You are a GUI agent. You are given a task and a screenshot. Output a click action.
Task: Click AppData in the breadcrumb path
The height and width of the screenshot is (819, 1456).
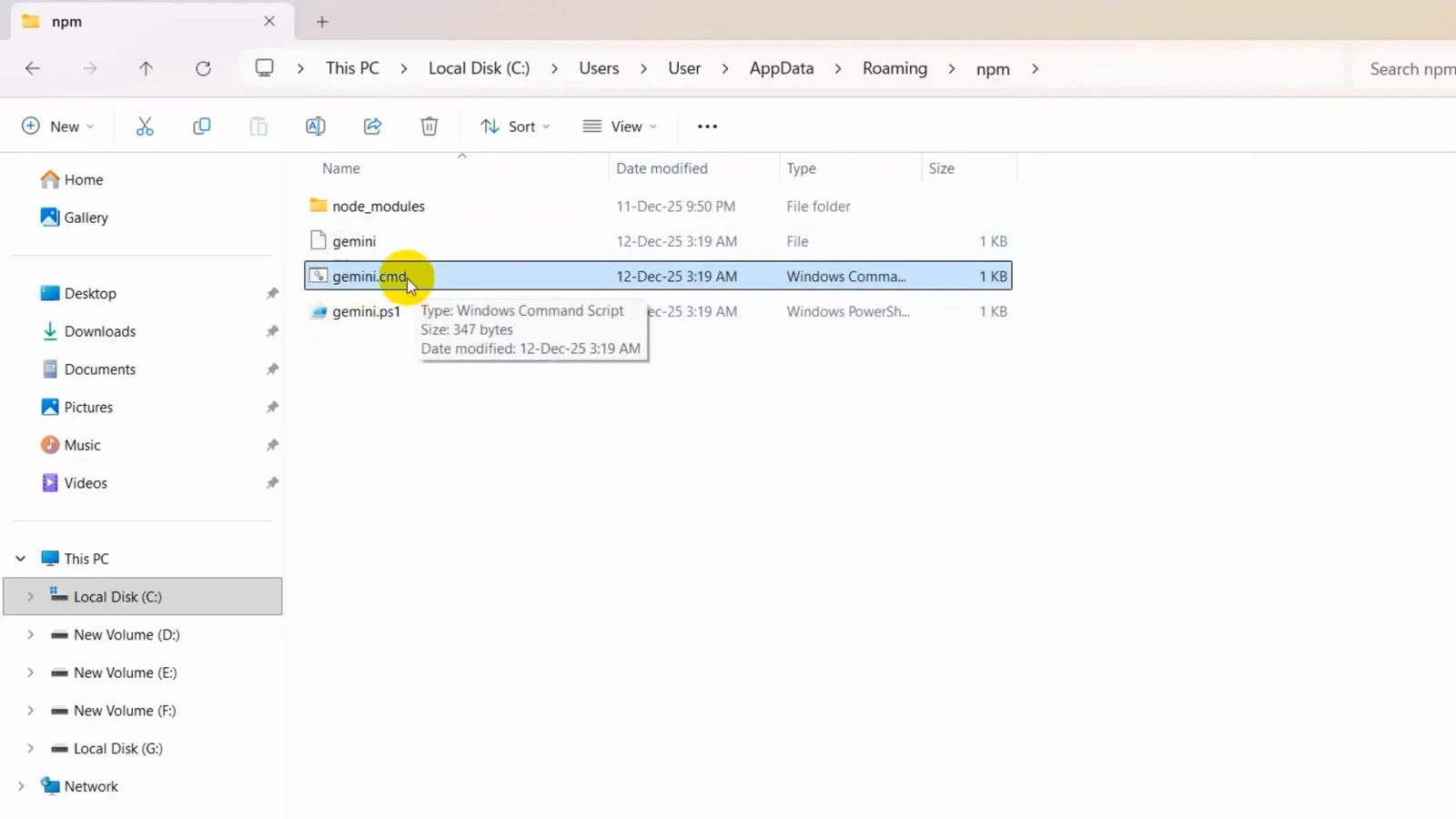click(x=782, y=69)
